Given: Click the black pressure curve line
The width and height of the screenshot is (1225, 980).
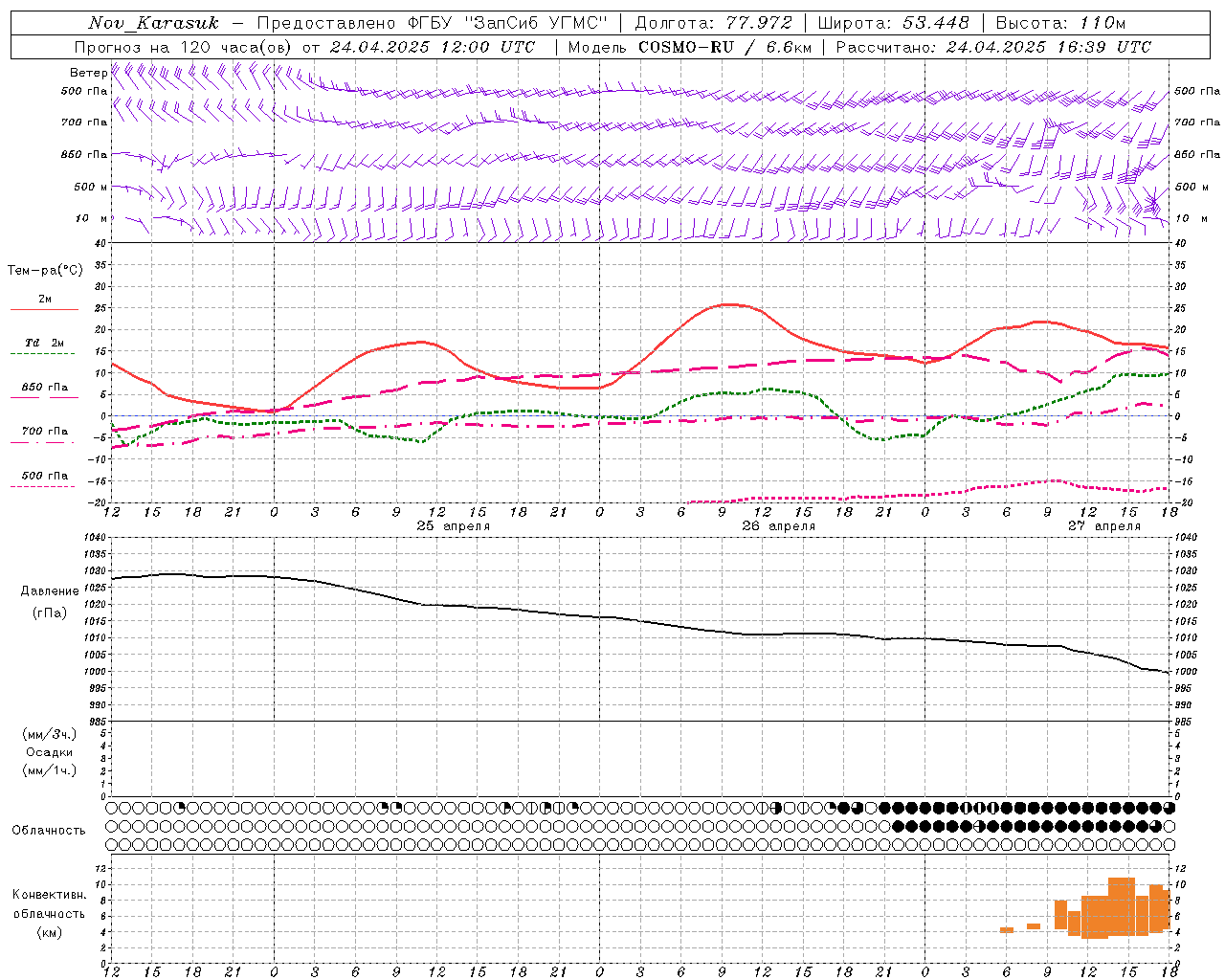Looking at the screenshot, I should pyautogui.click(x=641, y=622).
